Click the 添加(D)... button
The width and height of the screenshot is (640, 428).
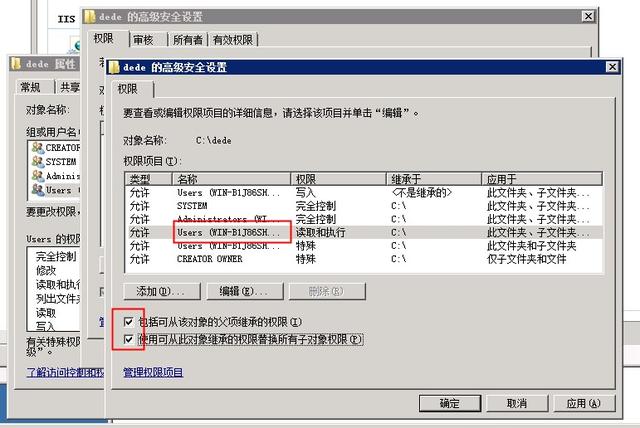pyautogui.click(x=162, y=291)
